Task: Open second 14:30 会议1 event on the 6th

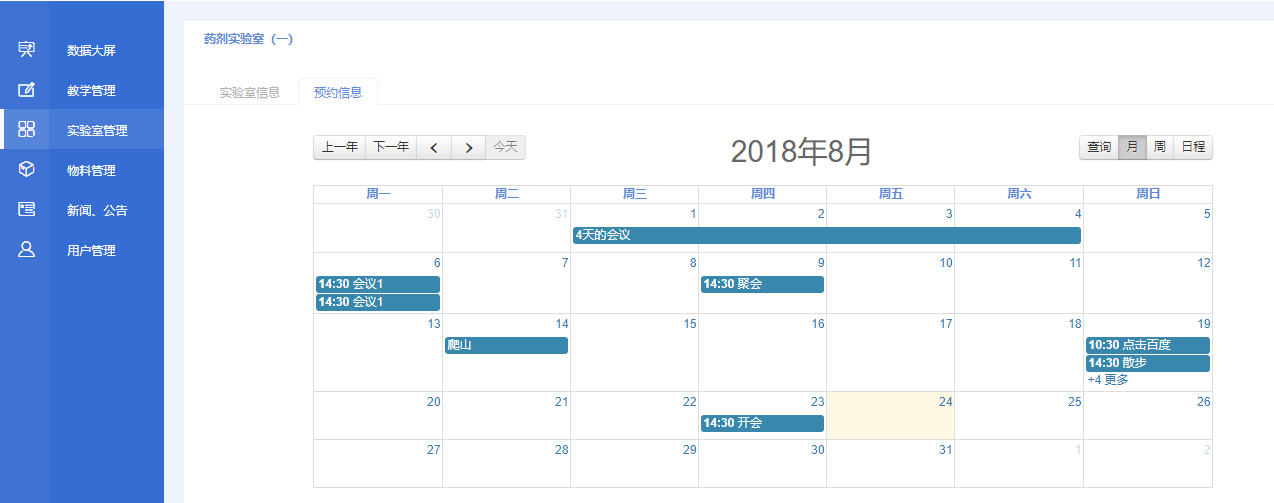Action: coord(378,302)
